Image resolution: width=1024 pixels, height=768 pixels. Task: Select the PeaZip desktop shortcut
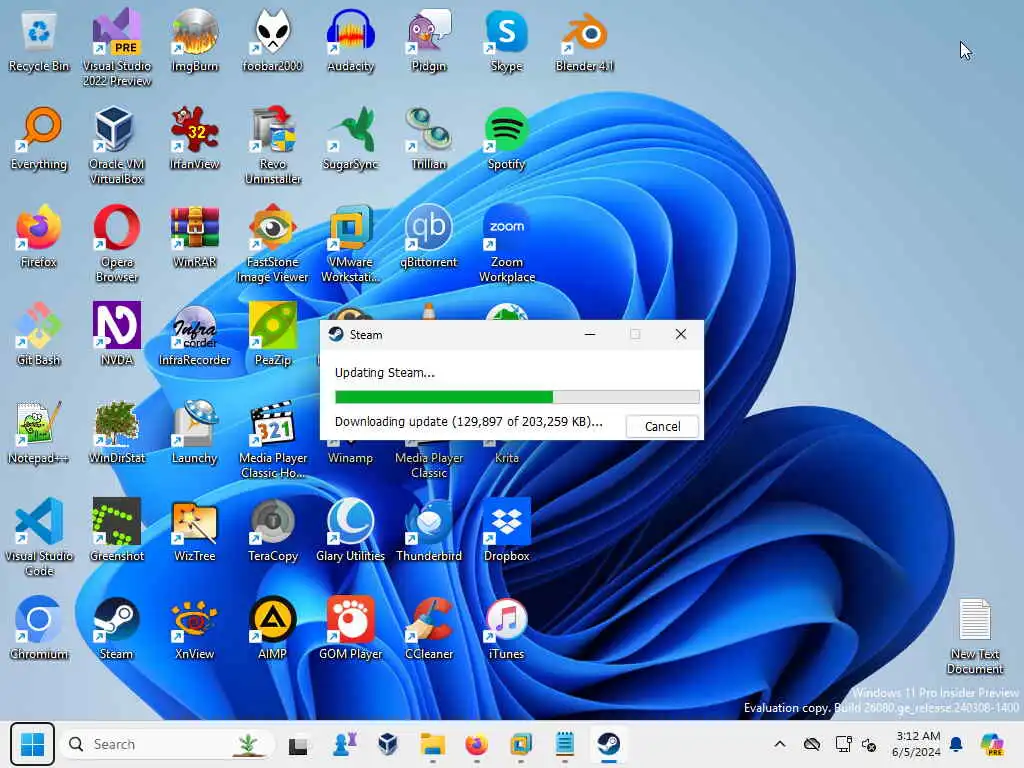(x=272, y=334)
